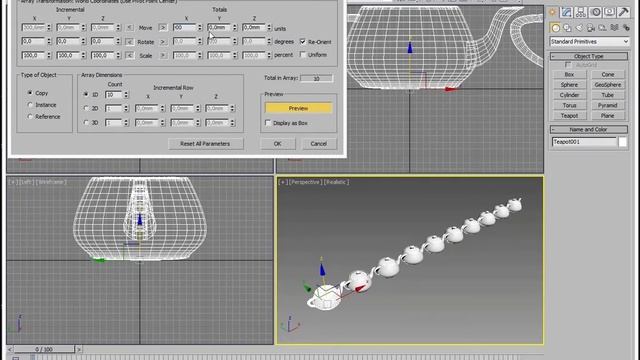Viewport: 640px width, 360px height.
Task: Click the Incremental Rotate X spinner
Action: click(x=49, y=42)
